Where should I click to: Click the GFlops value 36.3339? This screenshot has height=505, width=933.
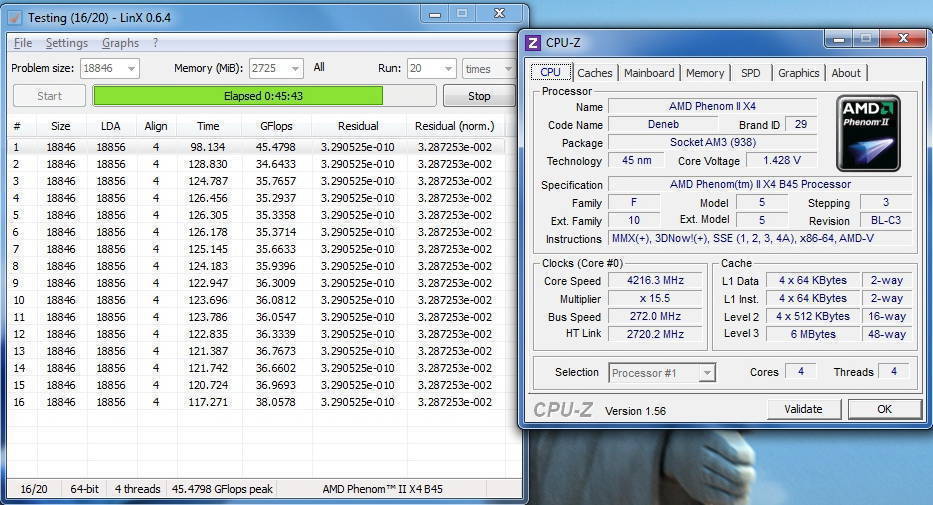tap(276, 334)
